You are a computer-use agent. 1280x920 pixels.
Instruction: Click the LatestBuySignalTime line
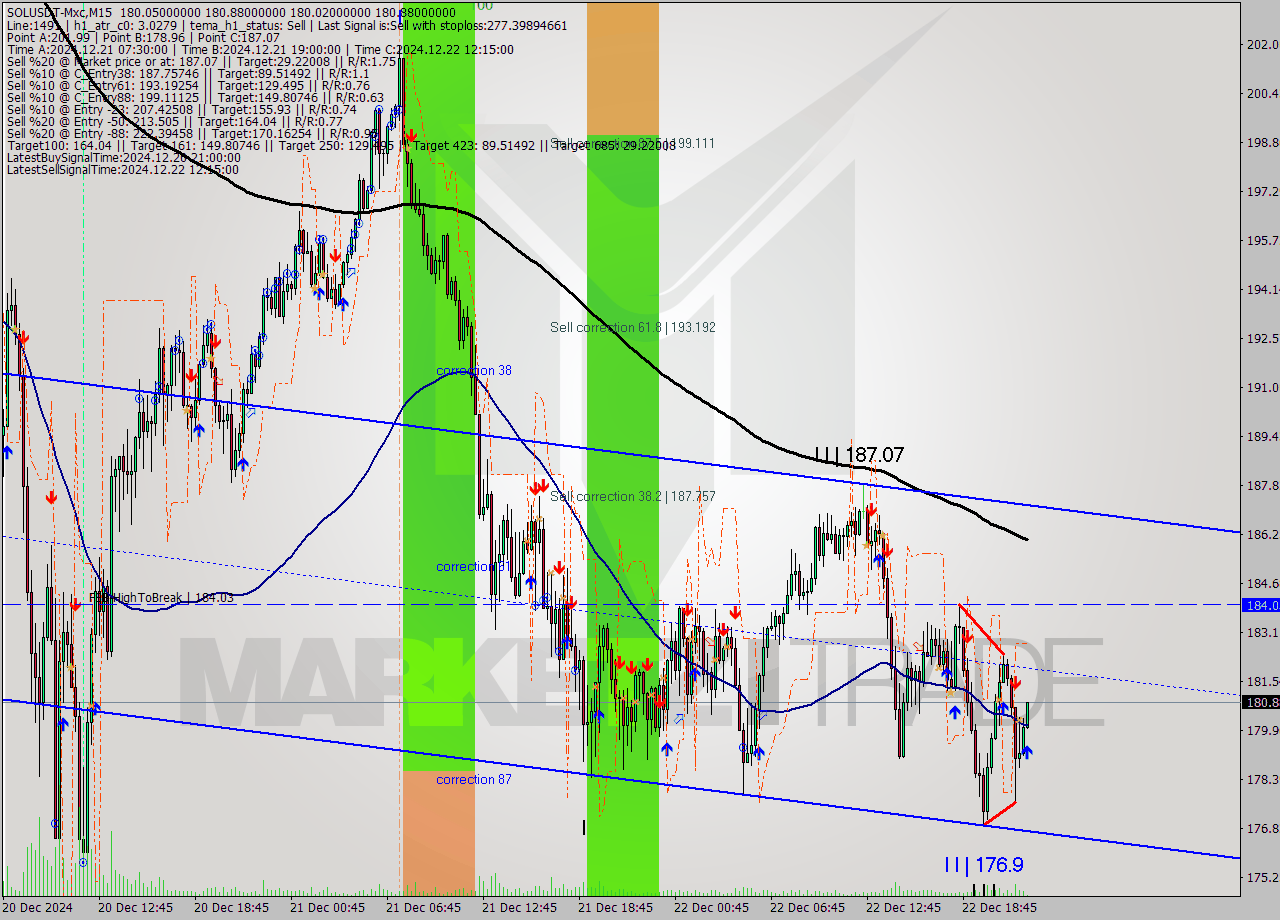point(123,157)
